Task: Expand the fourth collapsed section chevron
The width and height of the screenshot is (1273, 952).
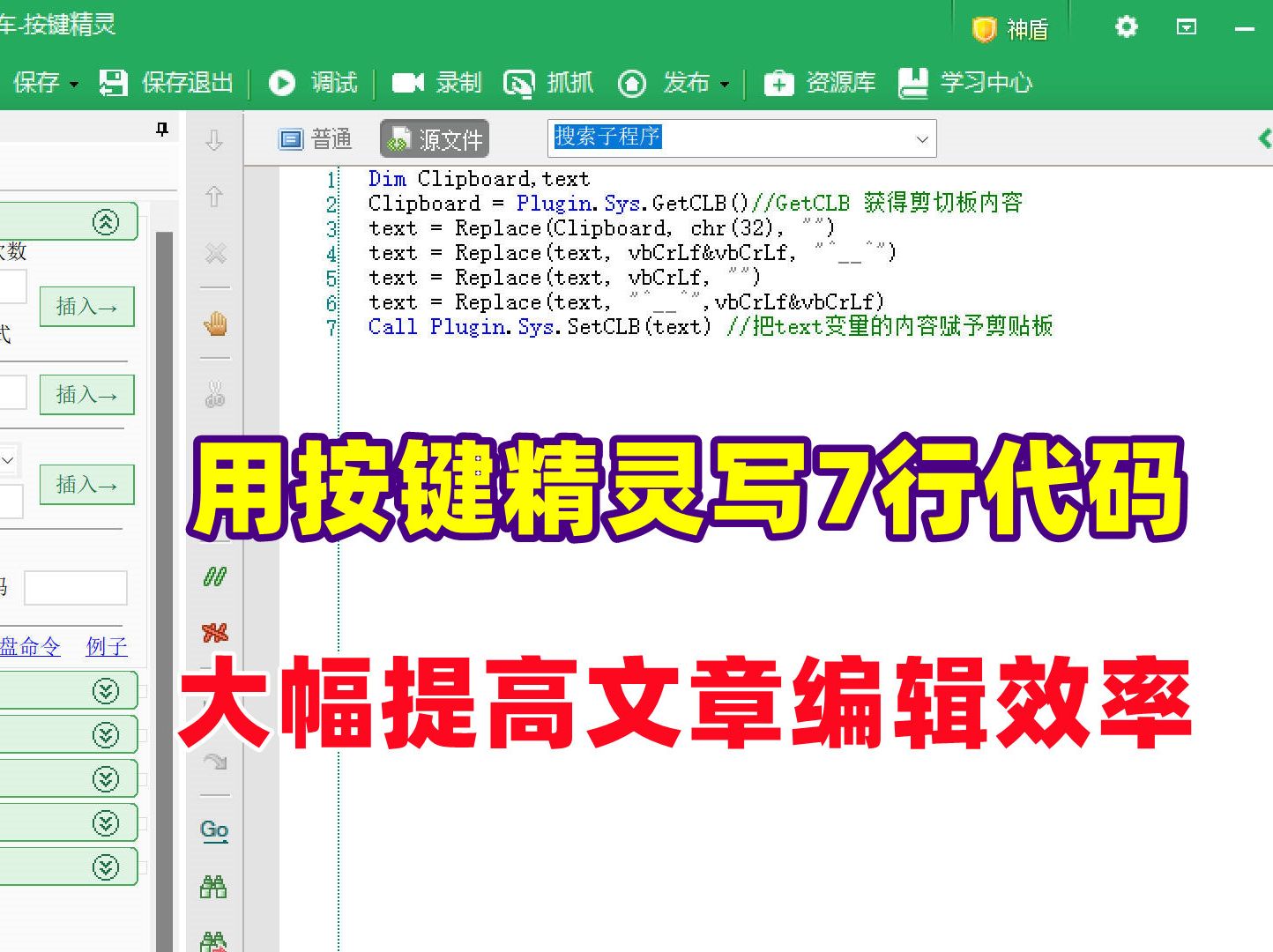Action: 106,822
